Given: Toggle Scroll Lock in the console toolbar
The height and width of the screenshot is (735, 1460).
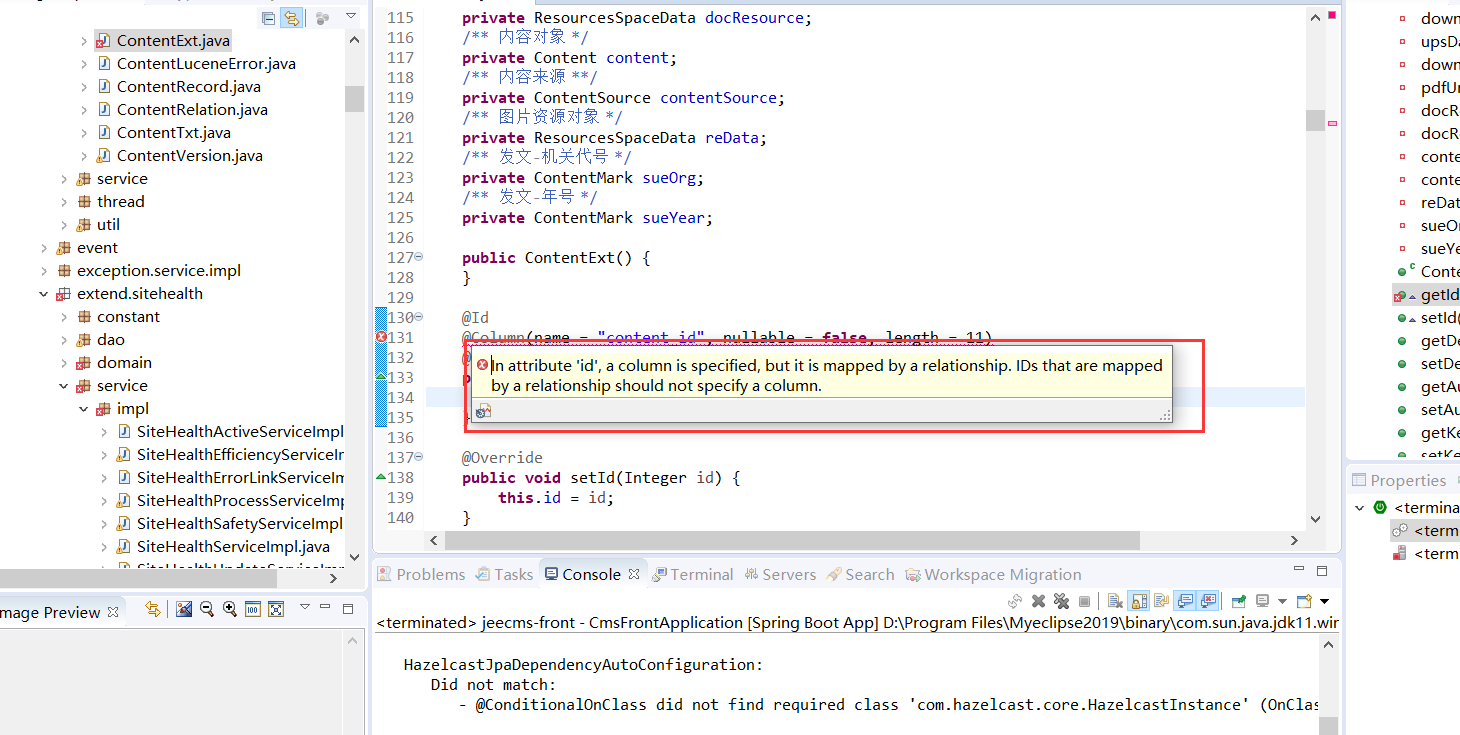Looking at the screenshot, I should pyautogui.click(x=1138, y=601).
